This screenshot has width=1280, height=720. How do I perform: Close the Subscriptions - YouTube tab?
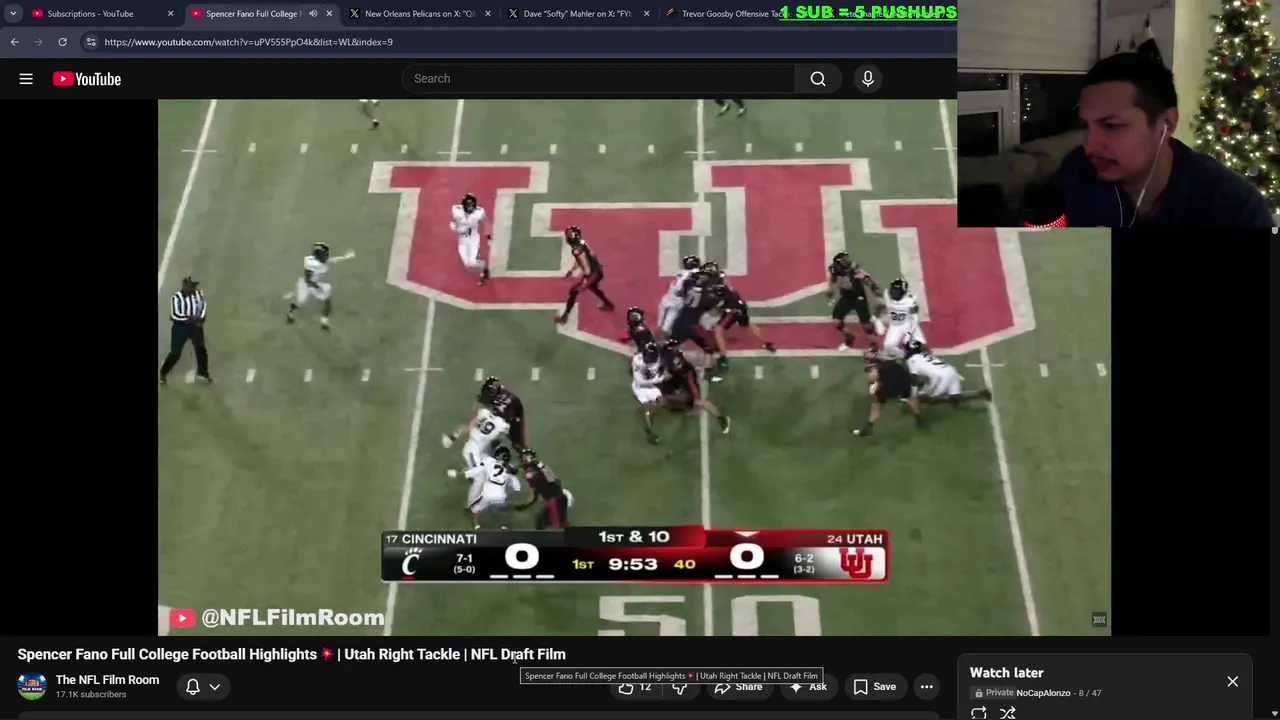click(170, 14)
